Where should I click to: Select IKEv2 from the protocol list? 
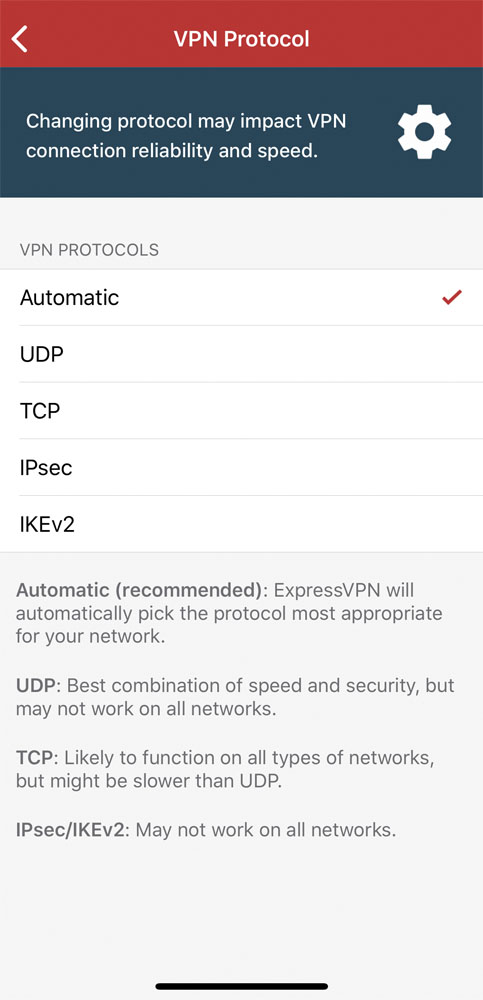point(241,524)
